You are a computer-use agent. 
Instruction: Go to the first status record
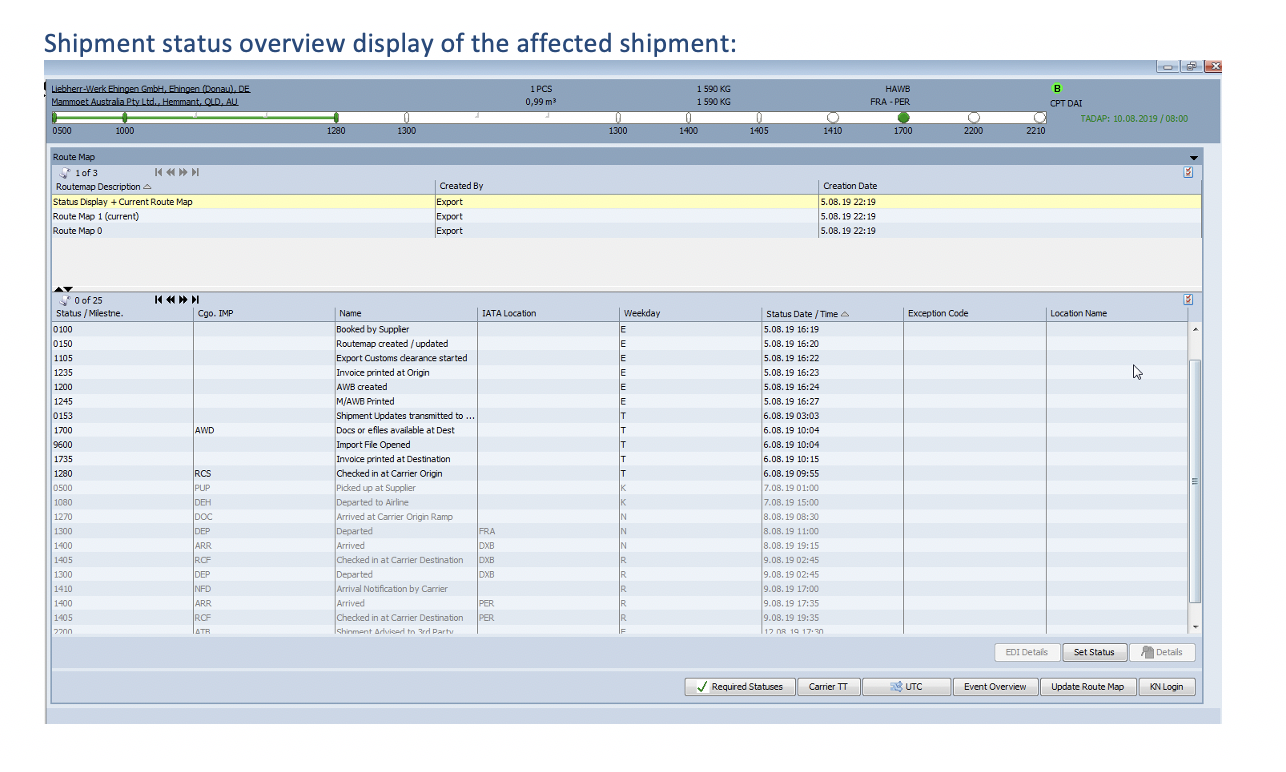coord(158,299)
